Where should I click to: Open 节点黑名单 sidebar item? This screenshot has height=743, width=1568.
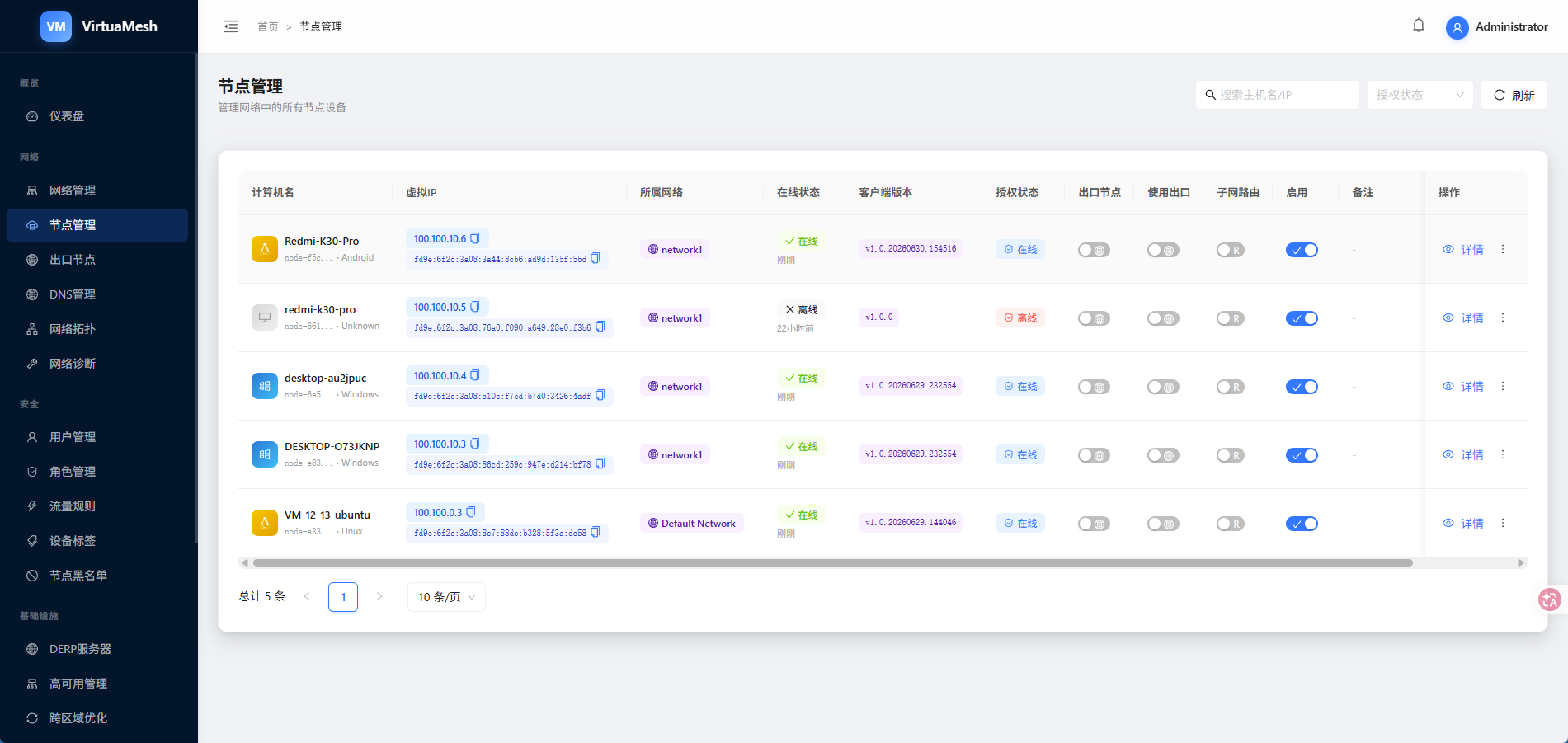click(x=97, y=576)
